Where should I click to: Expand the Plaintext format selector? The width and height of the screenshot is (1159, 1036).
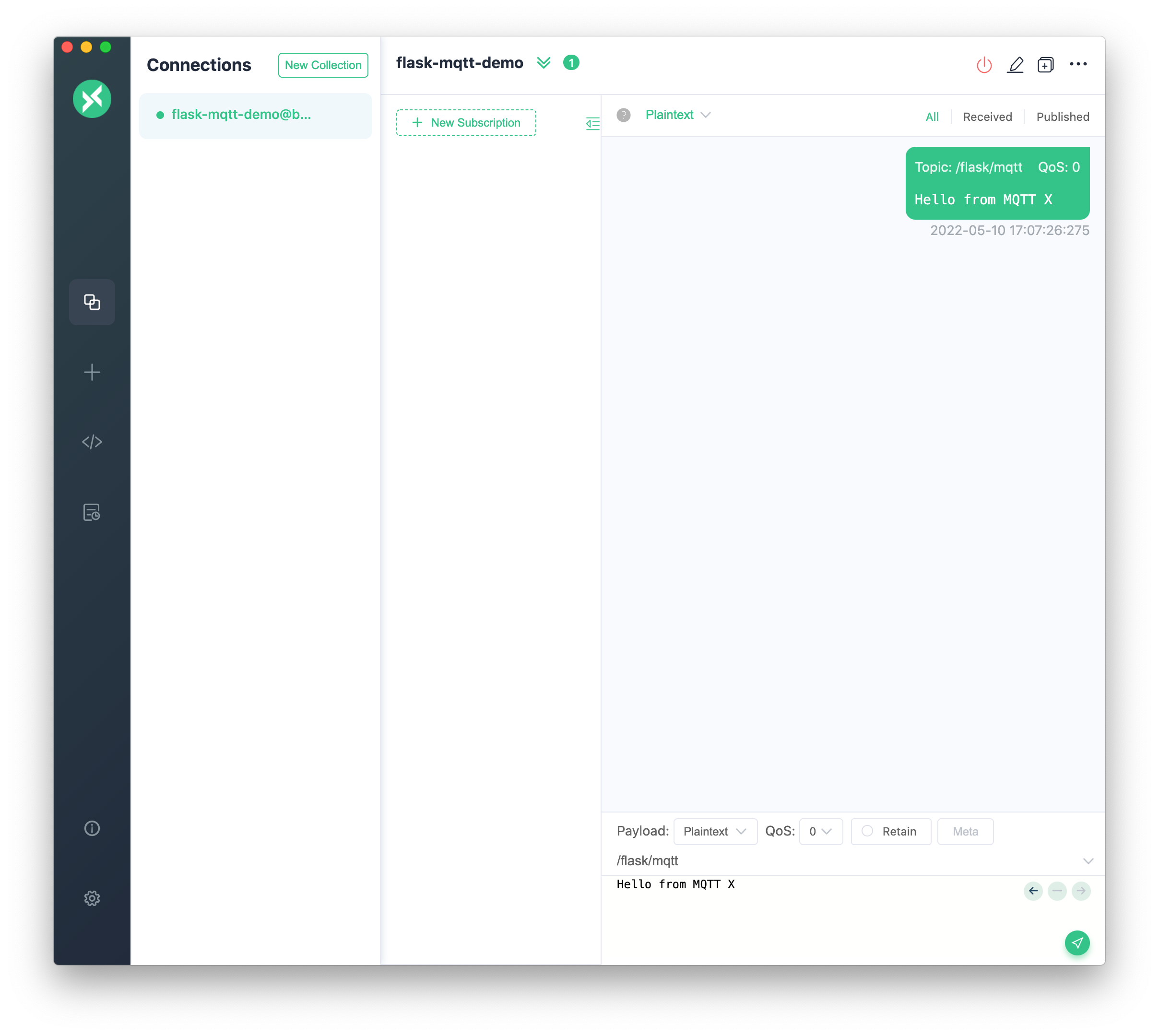(713, 831)
